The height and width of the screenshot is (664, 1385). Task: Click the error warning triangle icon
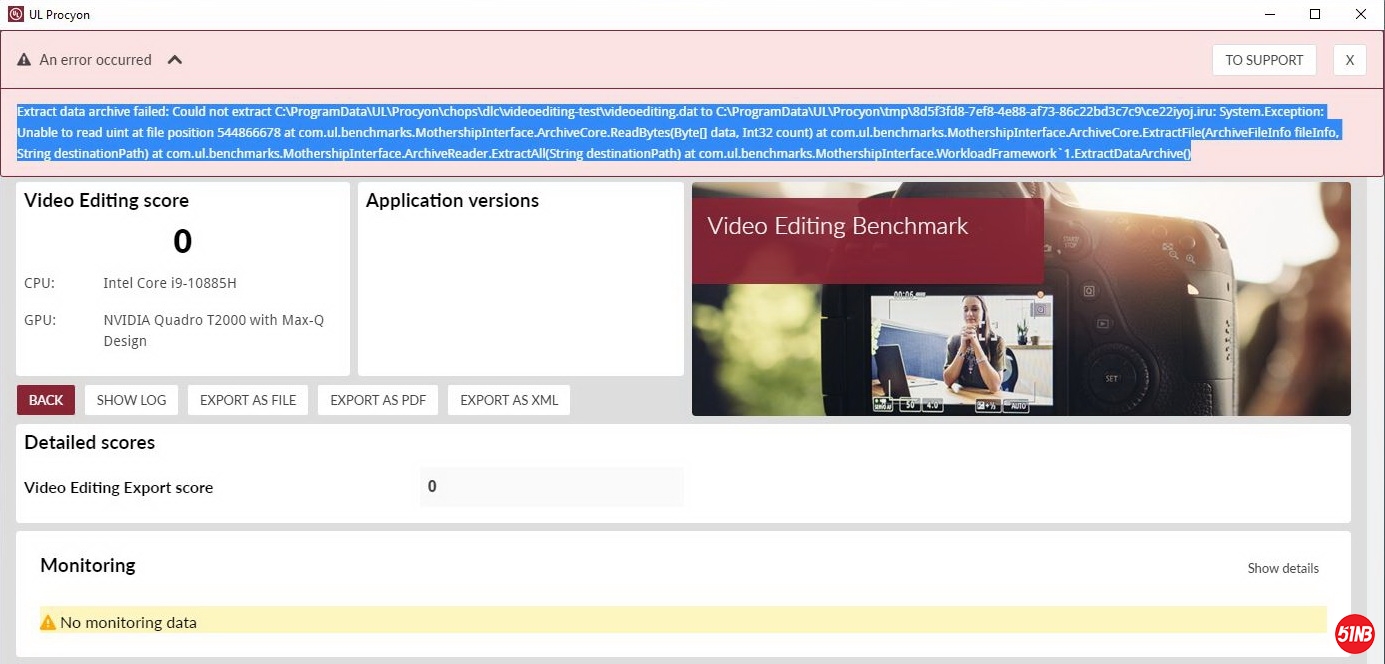(24, 60)
